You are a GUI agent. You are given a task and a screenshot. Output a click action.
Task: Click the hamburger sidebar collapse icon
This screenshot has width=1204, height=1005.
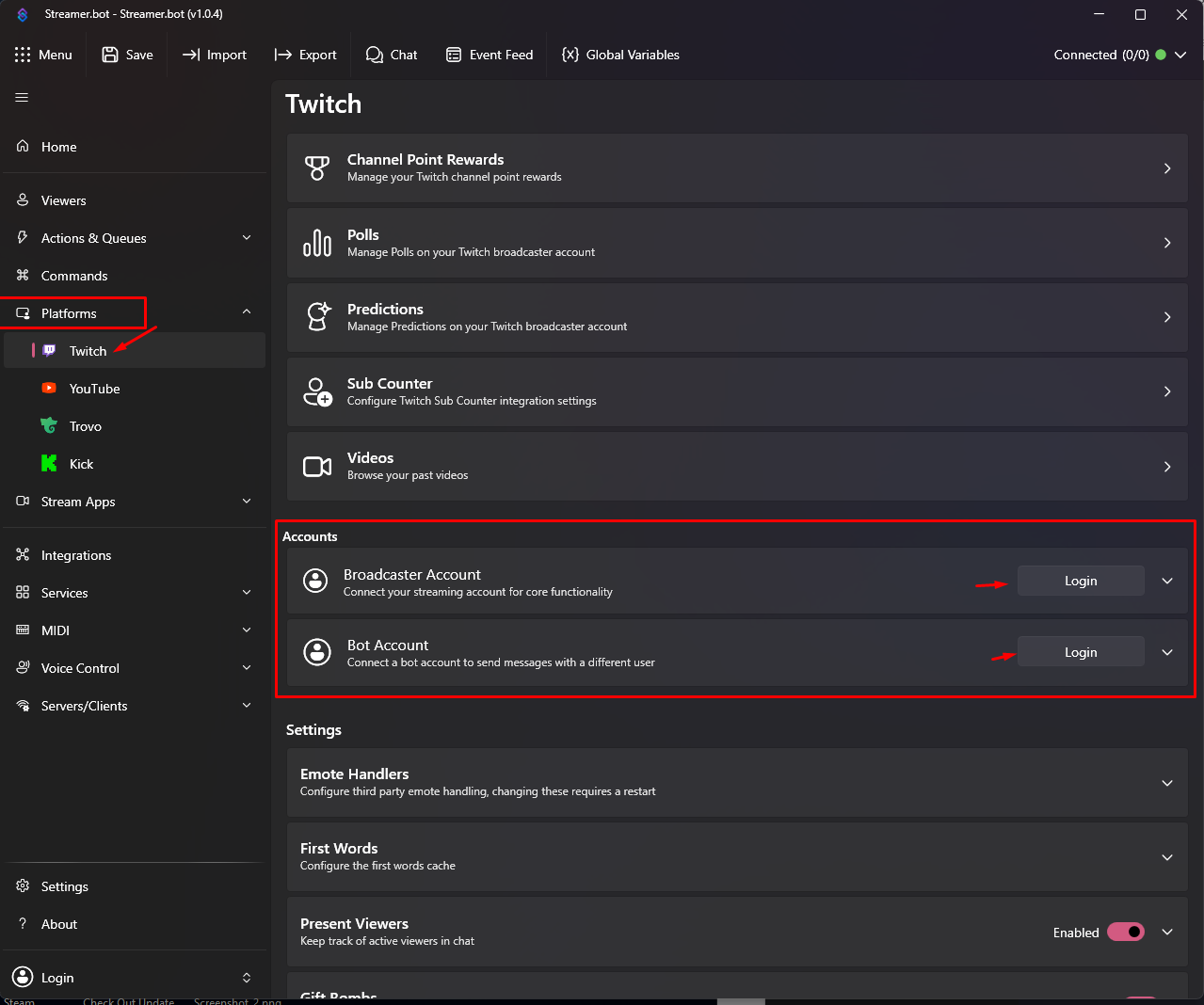[x=22, y=98]
